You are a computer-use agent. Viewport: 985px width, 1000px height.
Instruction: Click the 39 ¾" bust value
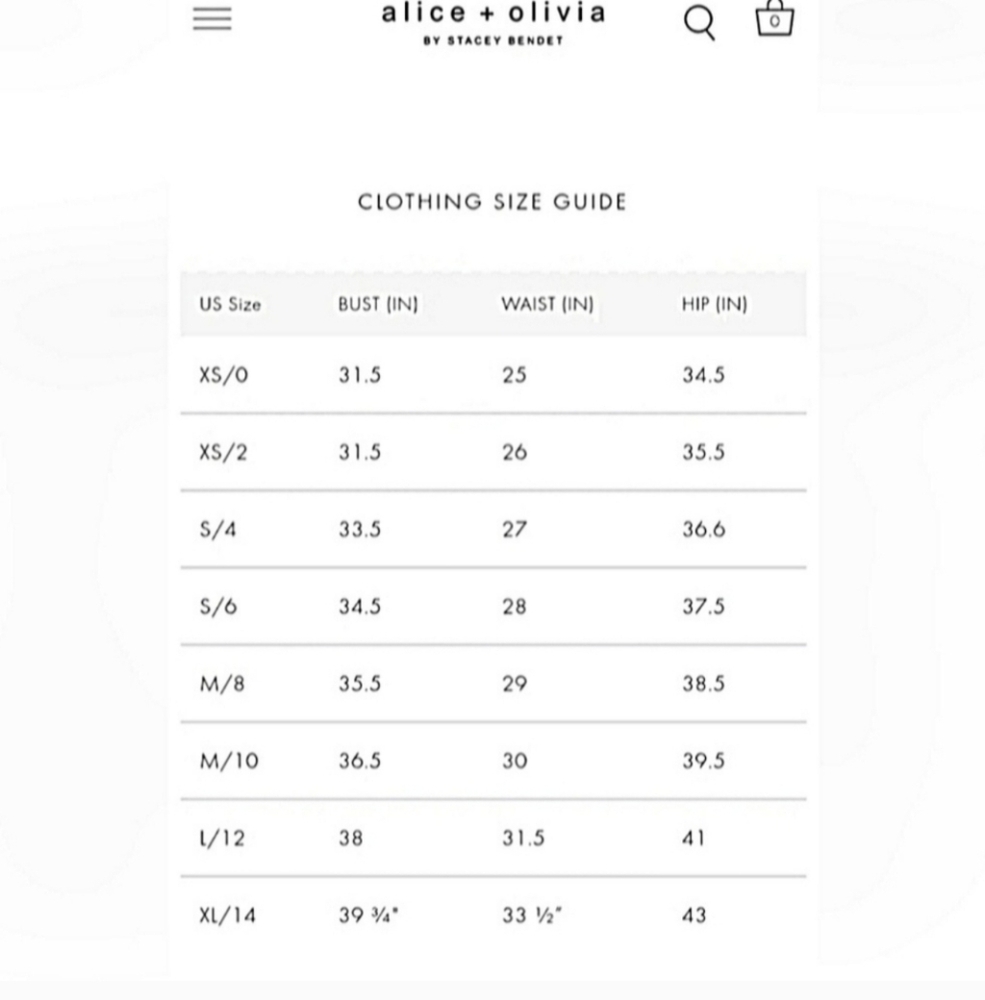pos(369,915)
